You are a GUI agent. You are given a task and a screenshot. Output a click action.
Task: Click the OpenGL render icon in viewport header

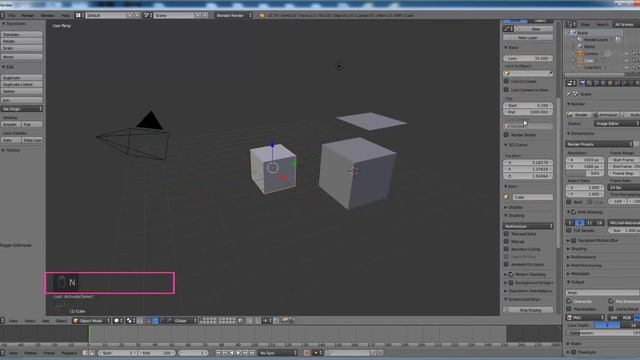pos(285,321)
